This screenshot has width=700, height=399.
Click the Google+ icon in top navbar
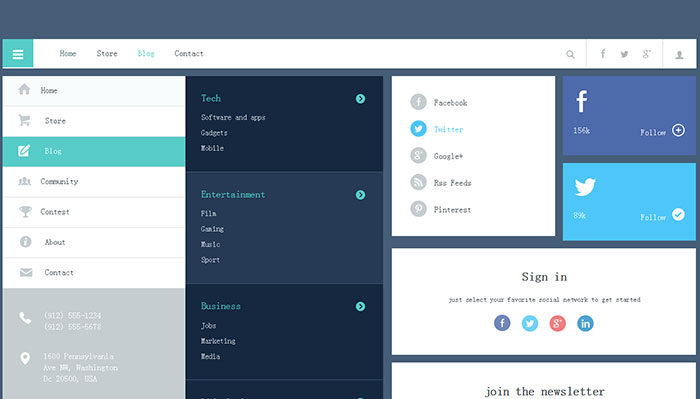646,54
